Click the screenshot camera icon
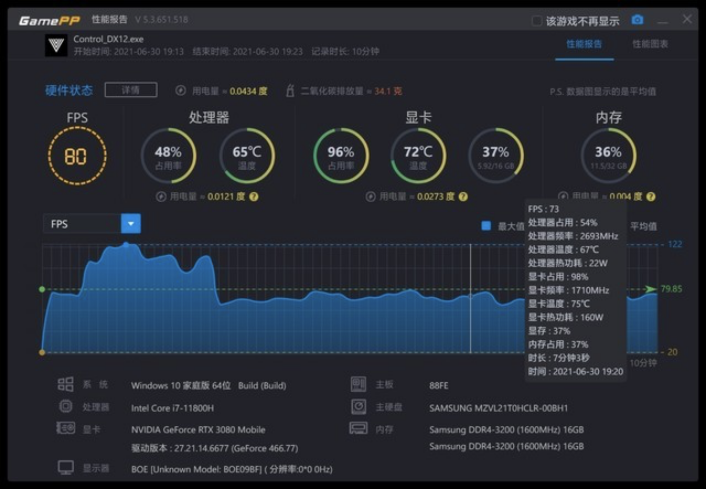 (637, 20)
